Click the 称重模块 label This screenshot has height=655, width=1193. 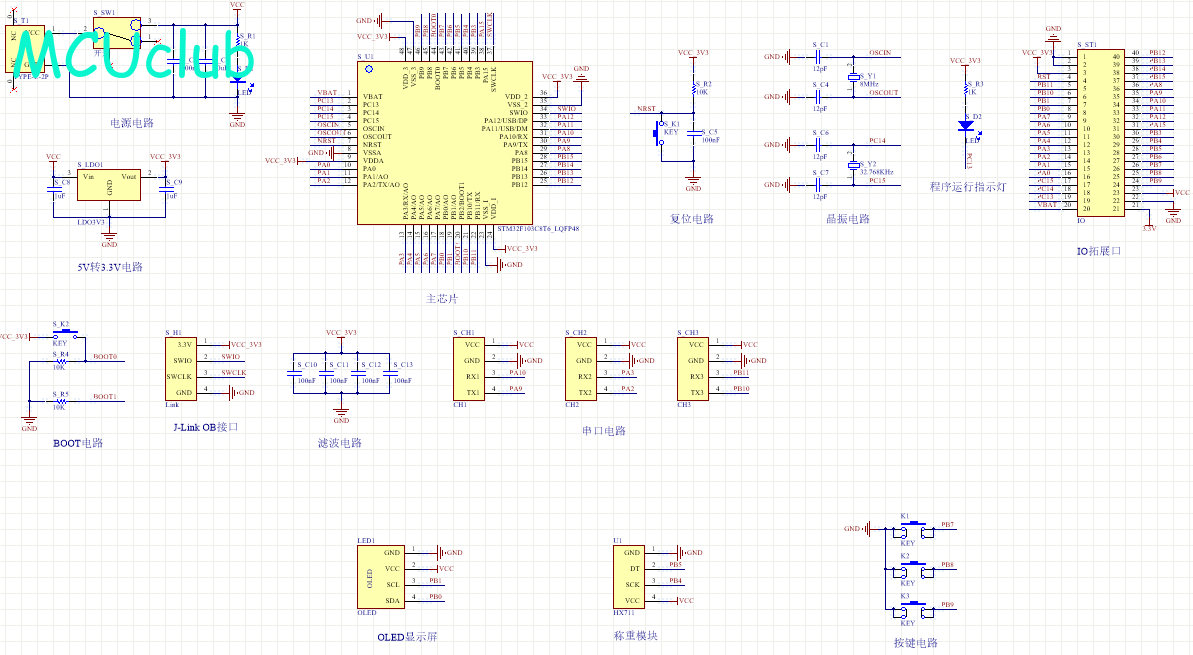click(635, 636)
